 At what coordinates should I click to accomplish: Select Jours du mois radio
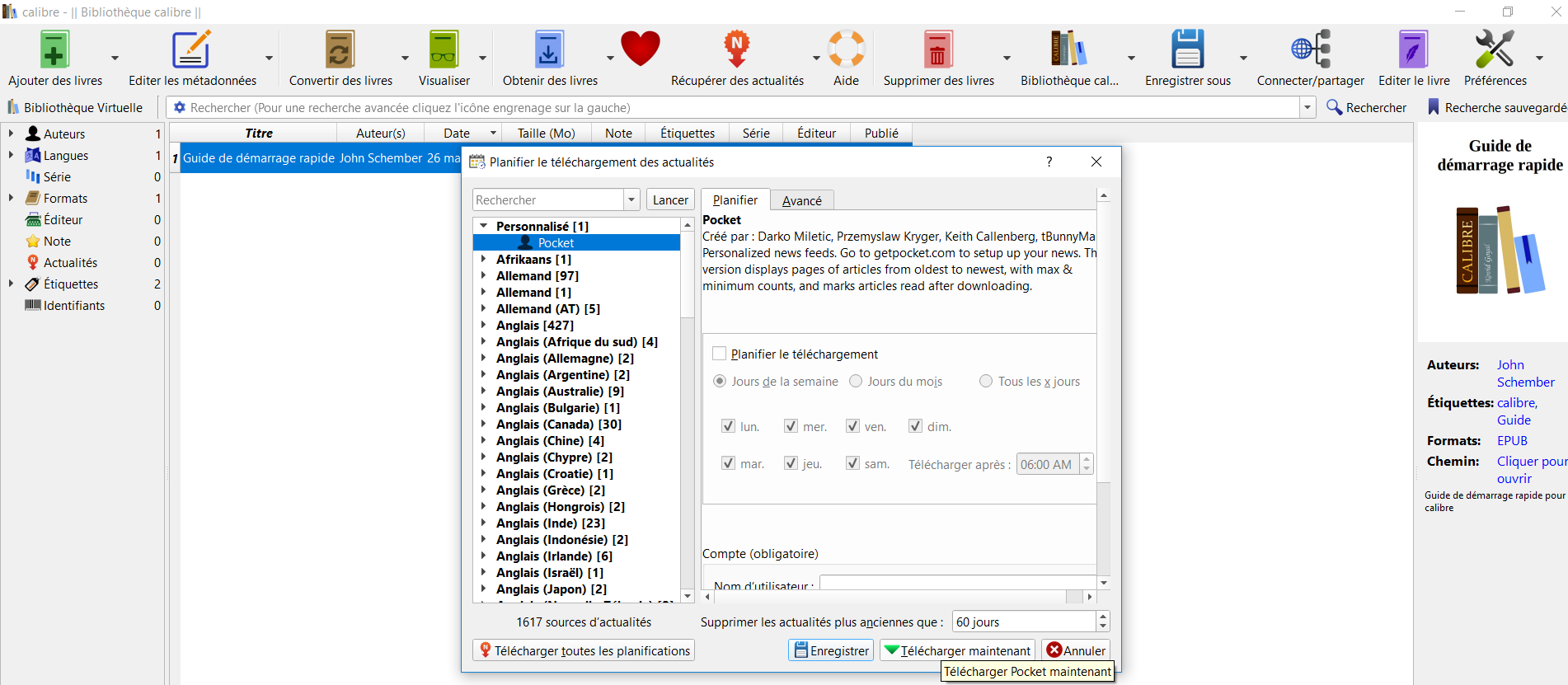pyautogui.click(x=856, y=381)
